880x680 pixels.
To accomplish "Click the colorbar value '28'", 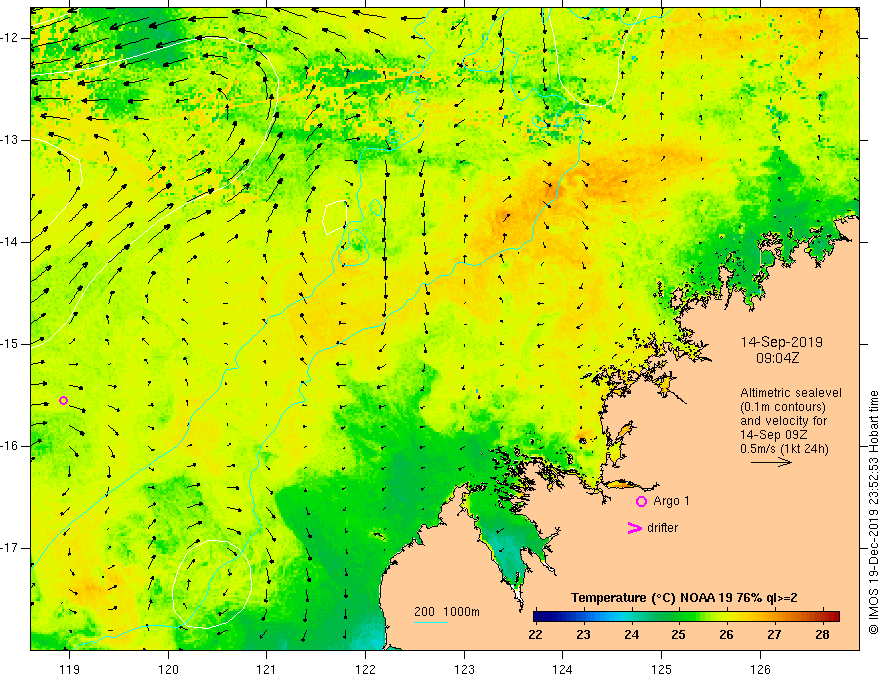I will (822, 635).
